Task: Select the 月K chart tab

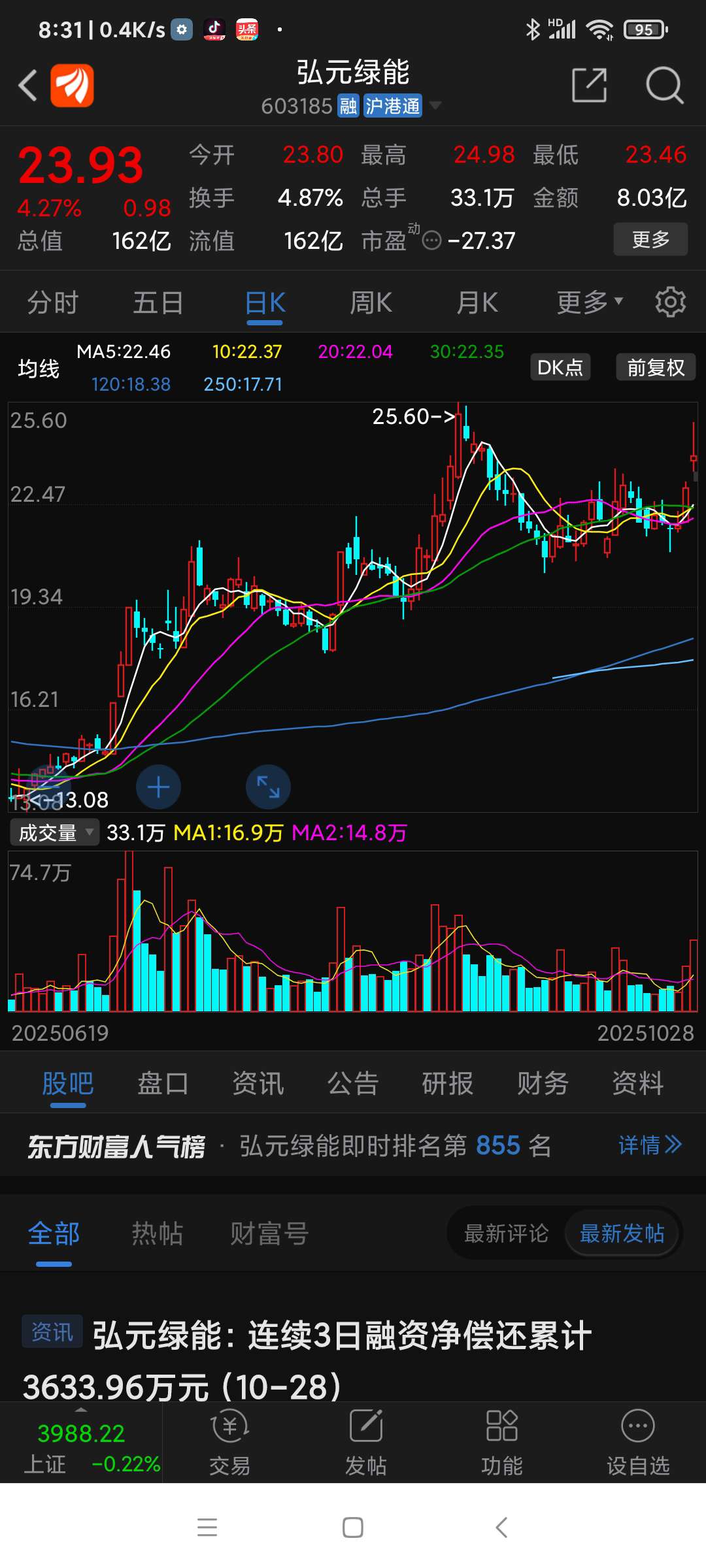Action: click(477, 302)
